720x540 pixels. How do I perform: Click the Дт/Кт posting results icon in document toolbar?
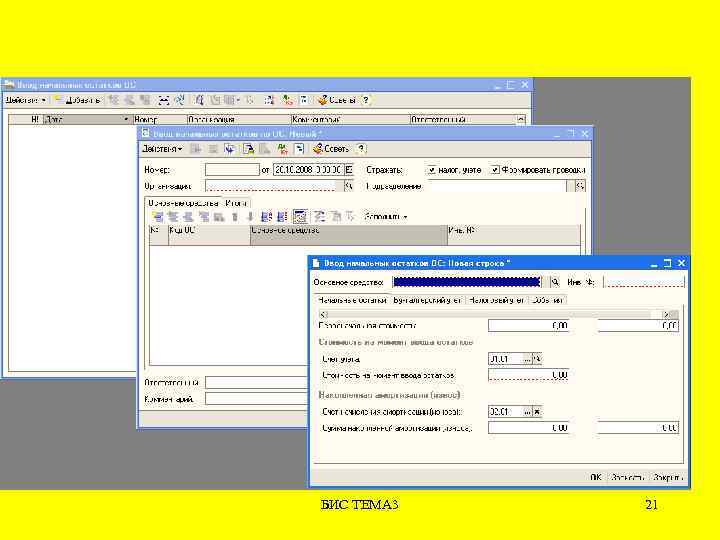(x=281, y=149)
